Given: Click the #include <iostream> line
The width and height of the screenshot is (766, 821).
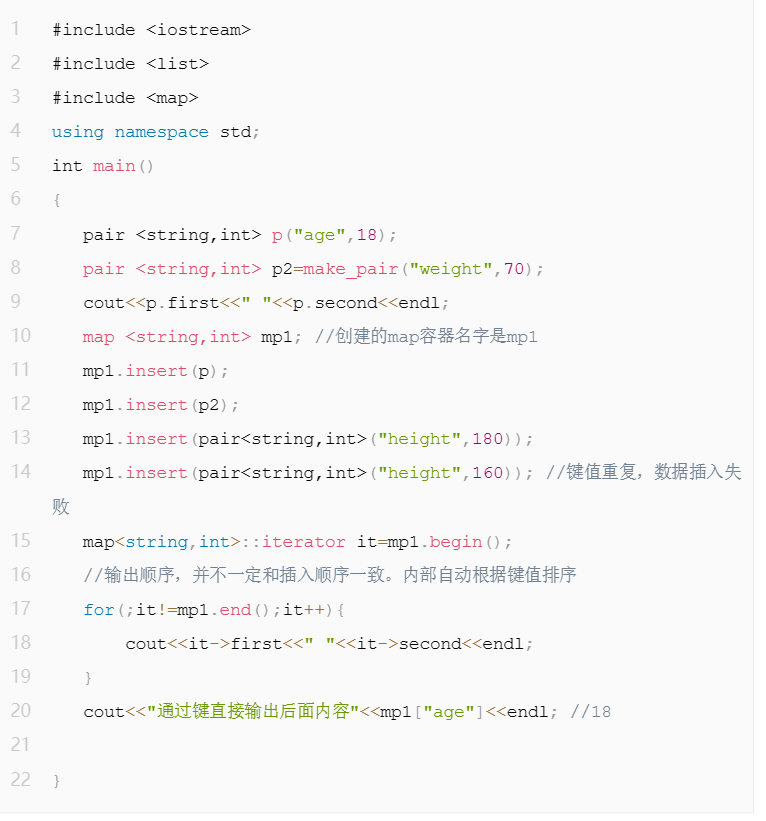Looking at the screenshot, I should pyautogui.click(x=151, y=30).
